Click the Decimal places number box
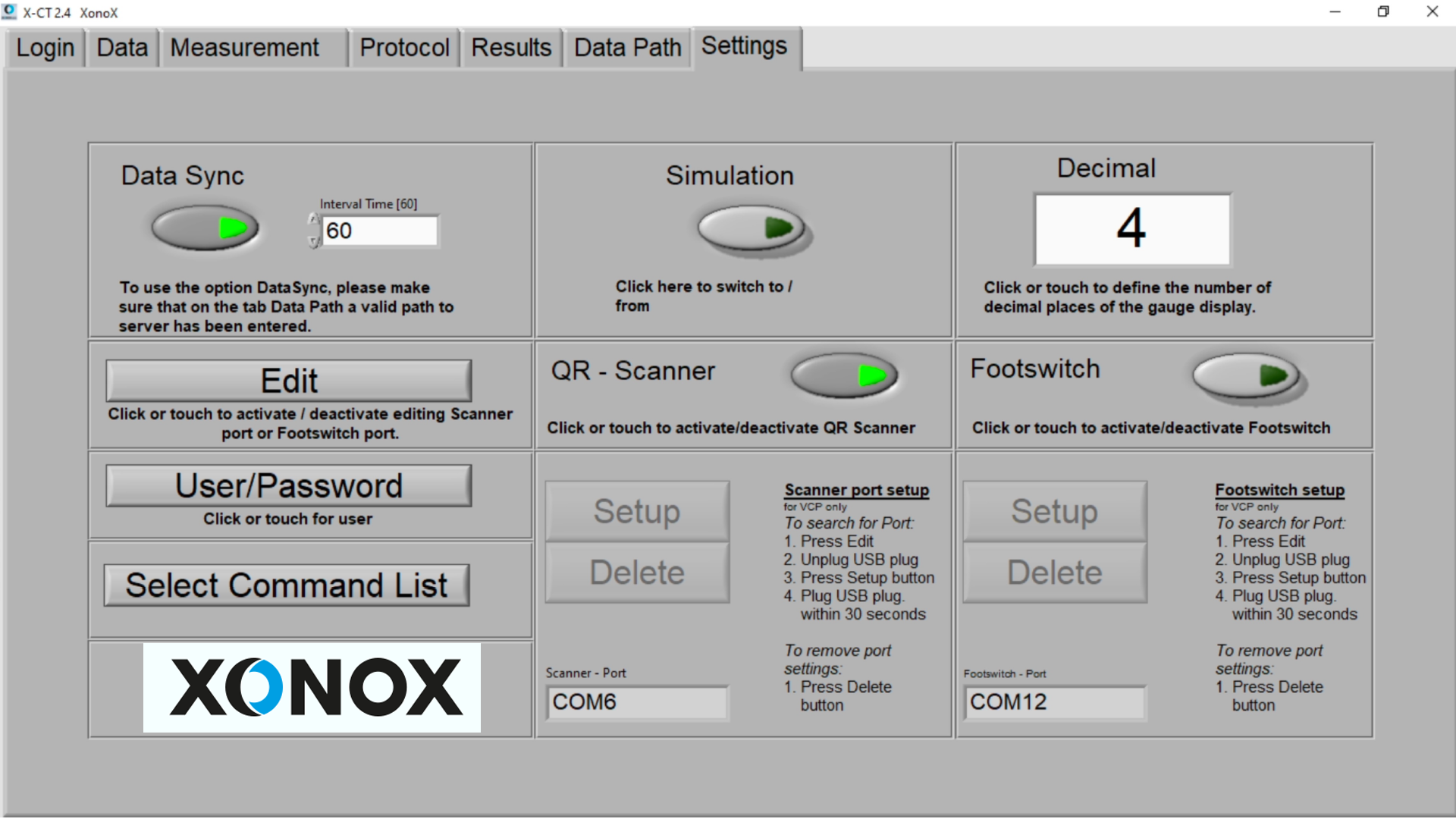 [1132, 229]
